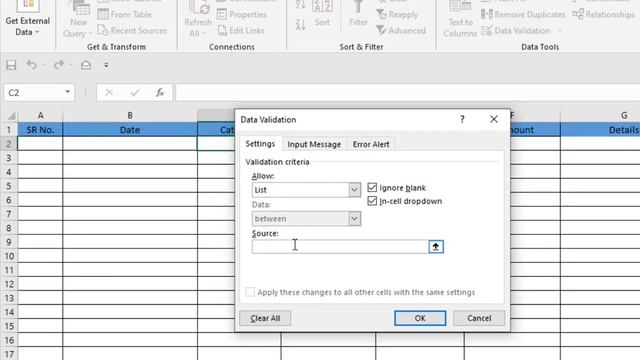Click the email quick access icon

tap(86, 65)
